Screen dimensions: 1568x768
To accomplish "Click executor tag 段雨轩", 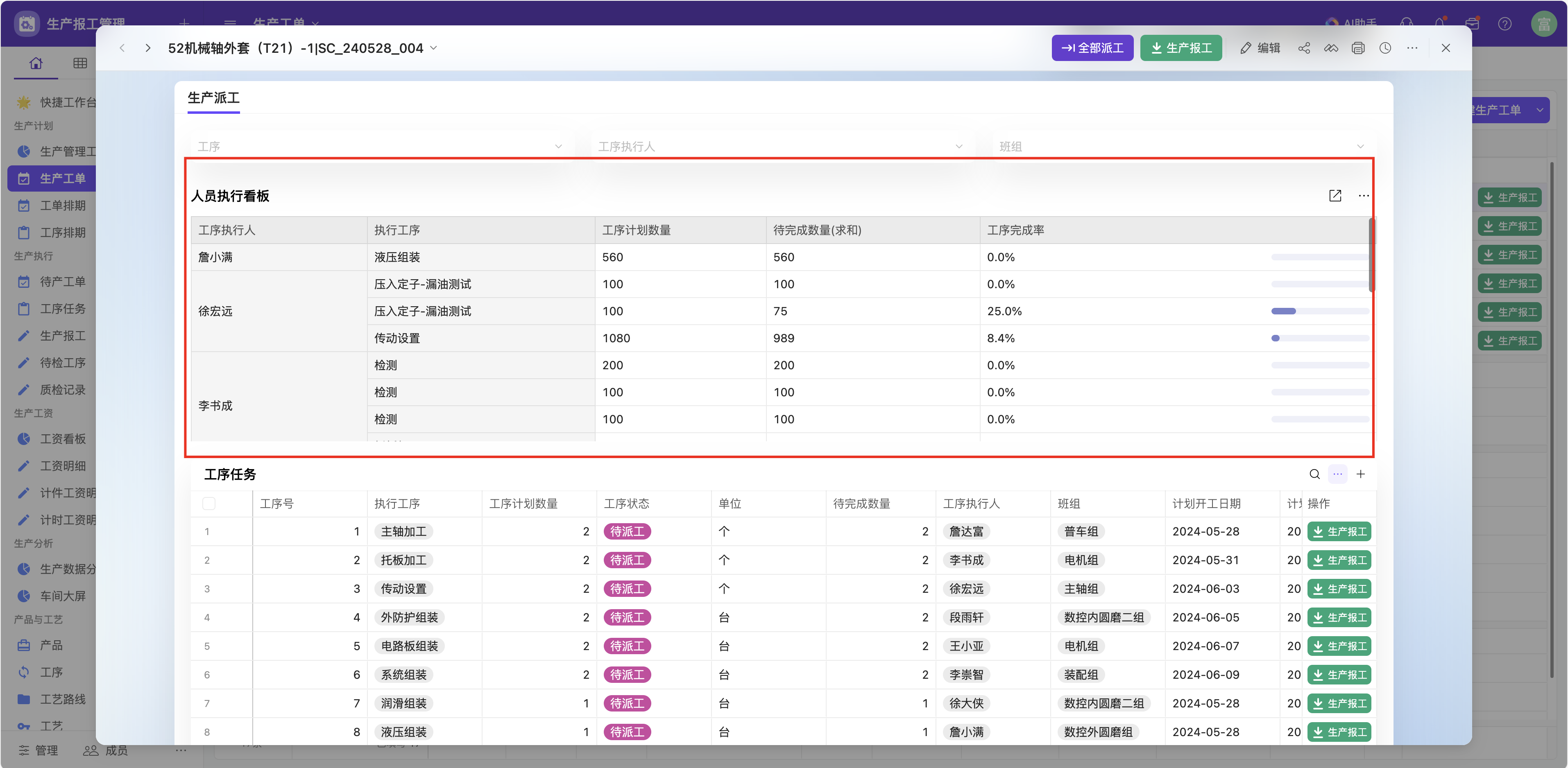I will pos(966,618).
